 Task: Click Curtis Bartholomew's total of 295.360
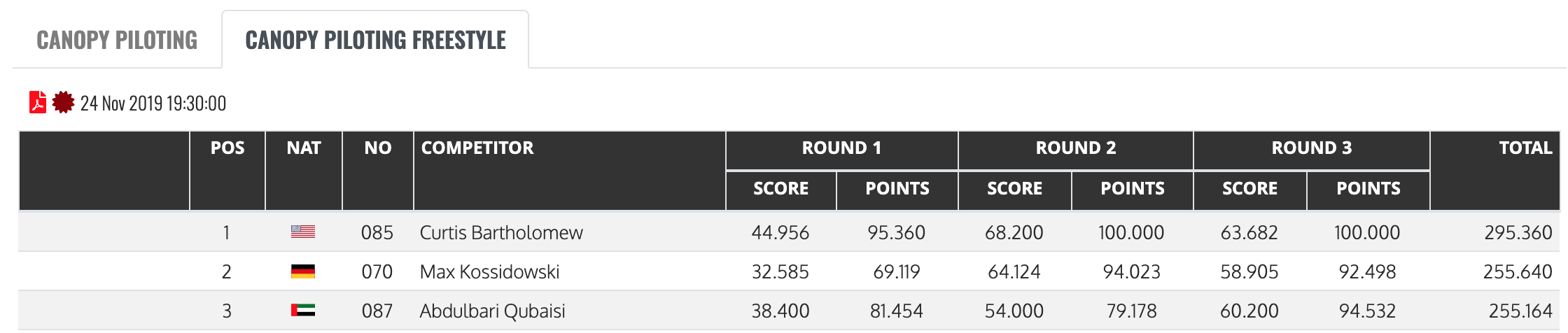(x=1518, y=232)
